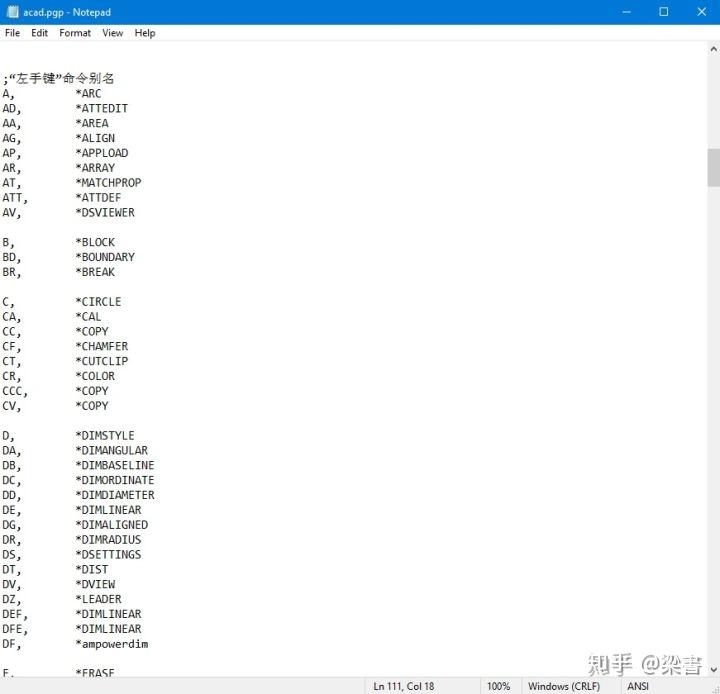This screenshot has width=720, height=694.
Task: Click the ATT, alias text
Action: click(x=15, y=198)
